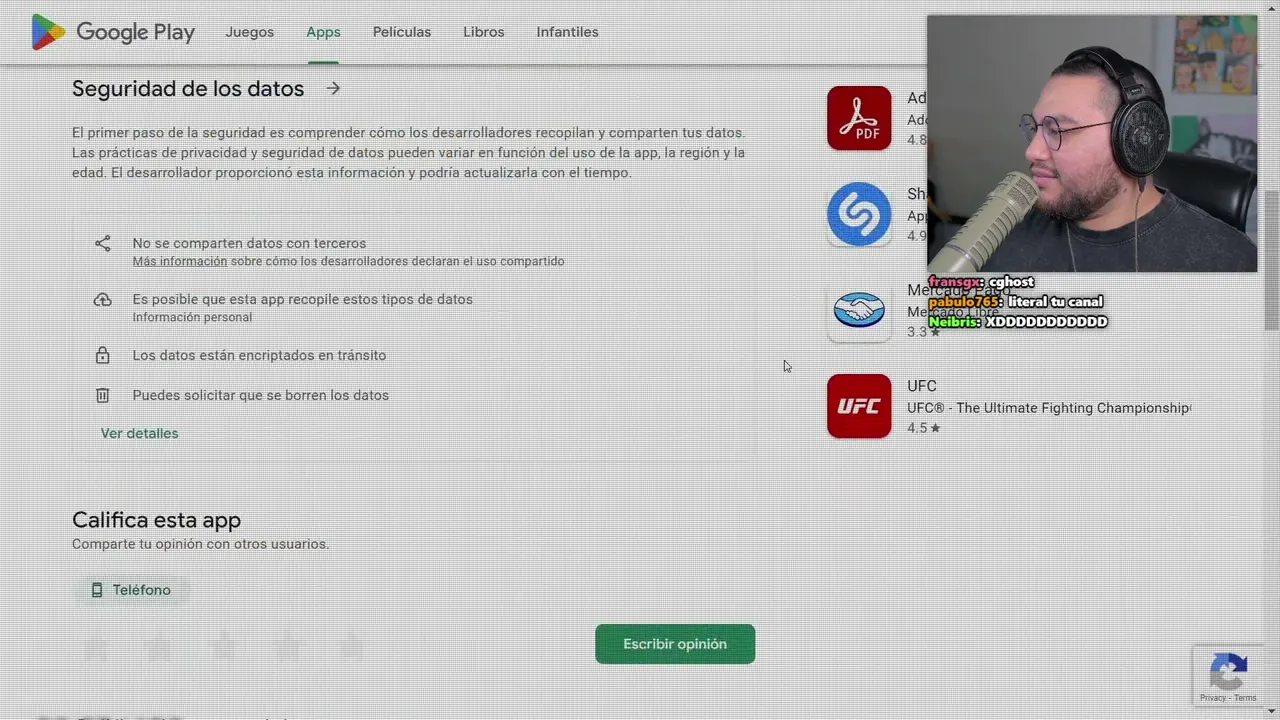Open the Adobe PDF app icon
1280x720 pixels.
pyautogui.click(x=859, y=118)
